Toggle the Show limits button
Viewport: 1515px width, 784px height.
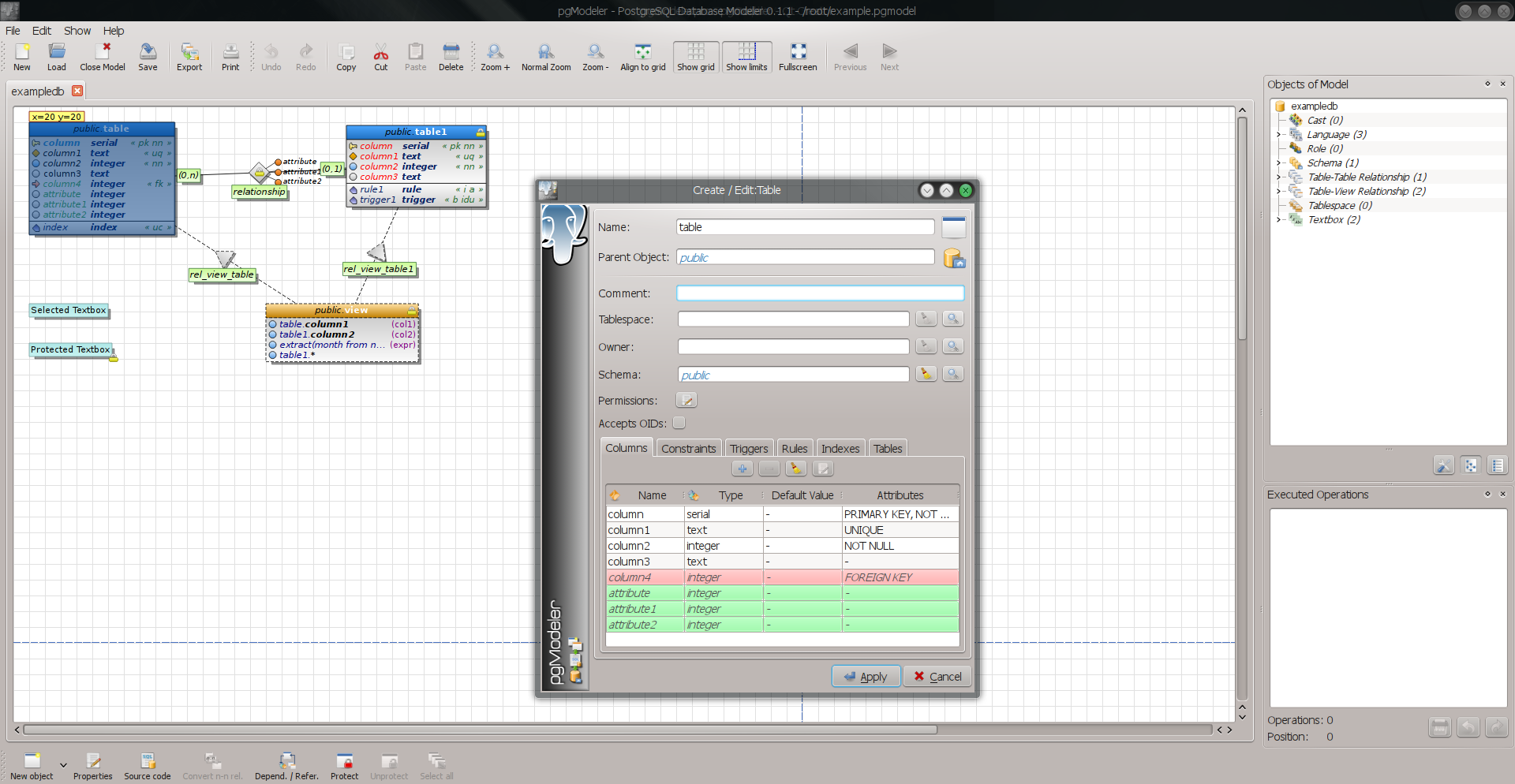[746, 56]
